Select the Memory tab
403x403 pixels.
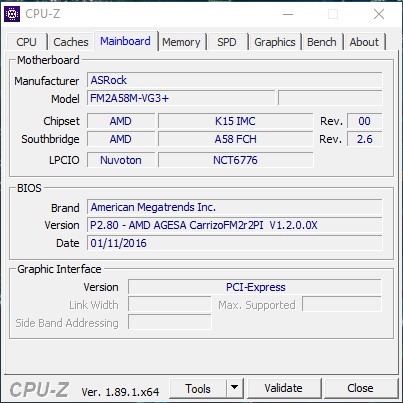[x=181, y=42]
